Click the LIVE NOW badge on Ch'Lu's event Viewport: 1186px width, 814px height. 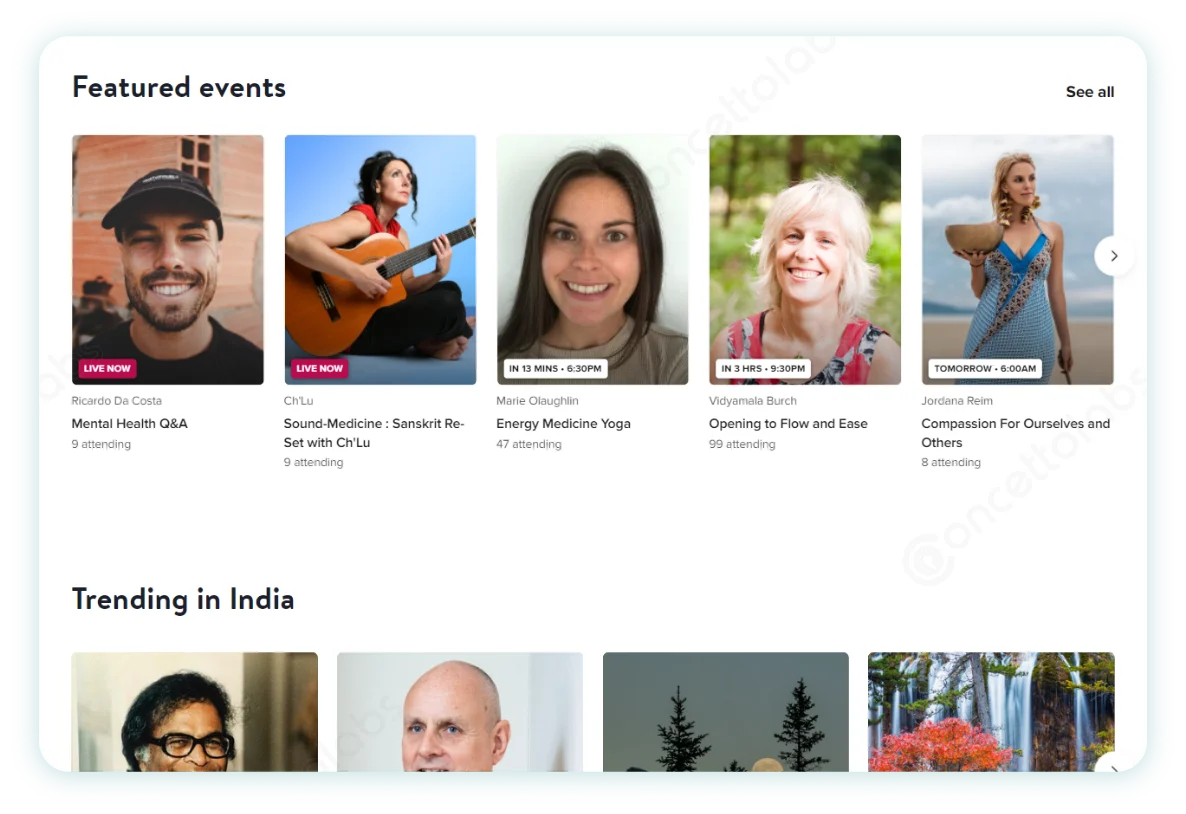tap(319, 368)
